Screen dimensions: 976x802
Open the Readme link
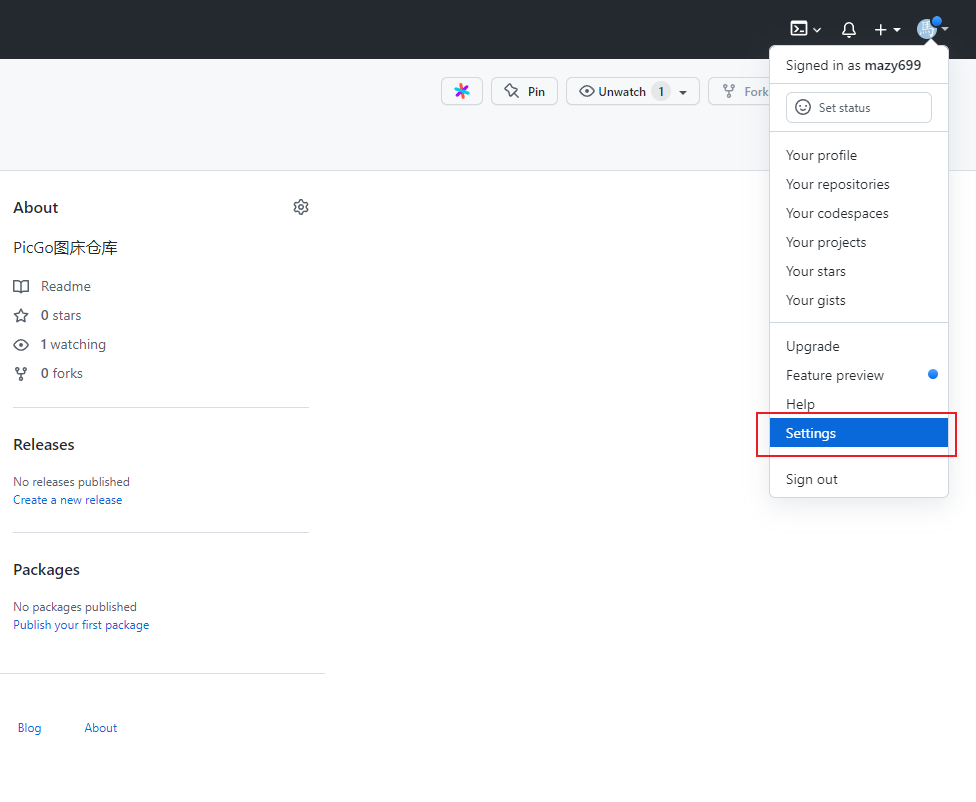pyautogui.click(x=66, y=286)
